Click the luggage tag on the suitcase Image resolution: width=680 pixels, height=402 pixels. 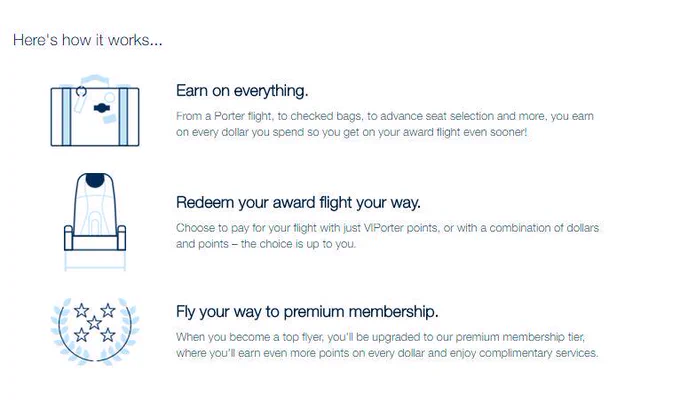click(x=80, y=99)
